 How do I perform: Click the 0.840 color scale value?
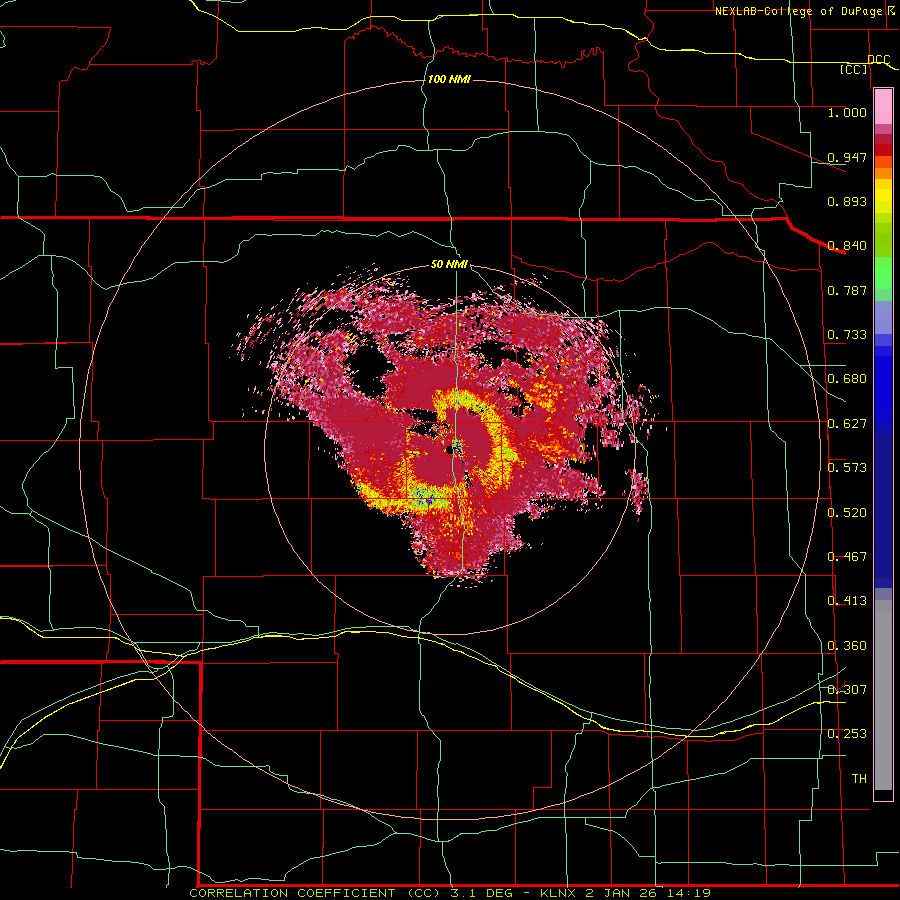(847, 246)
